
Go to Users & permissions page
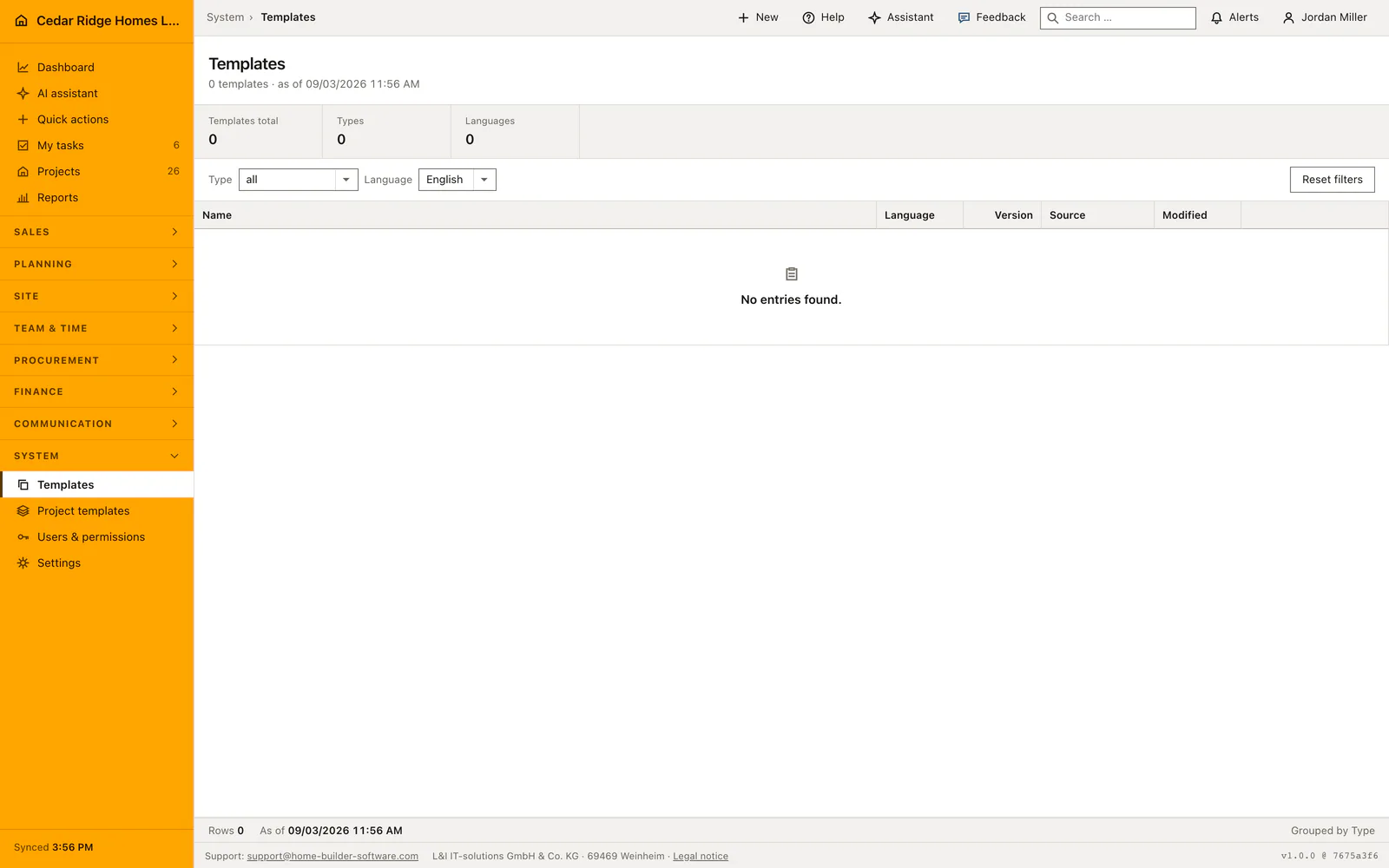(96, 537)
